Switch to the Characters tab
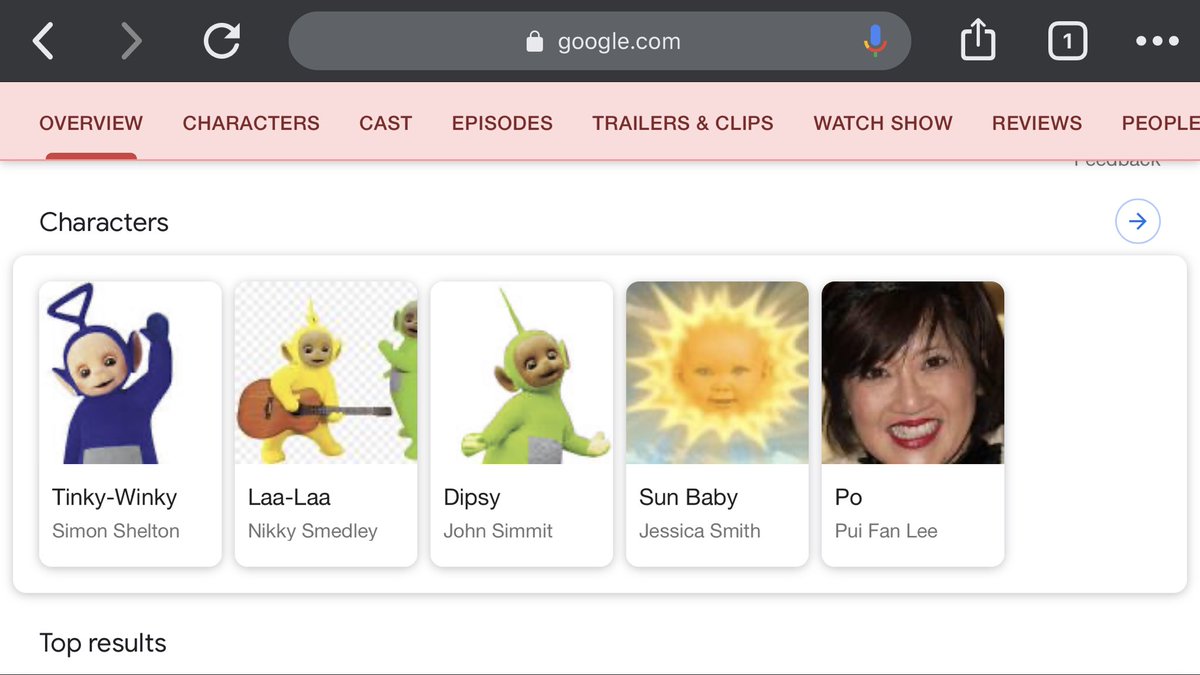Screen dimensions: 1200x675 click(x=251, y=123)
